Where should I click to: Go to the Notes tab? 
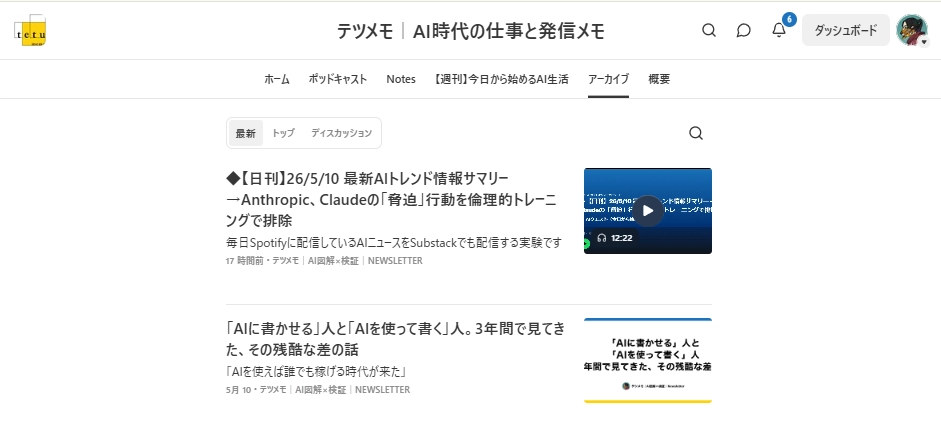401,79
